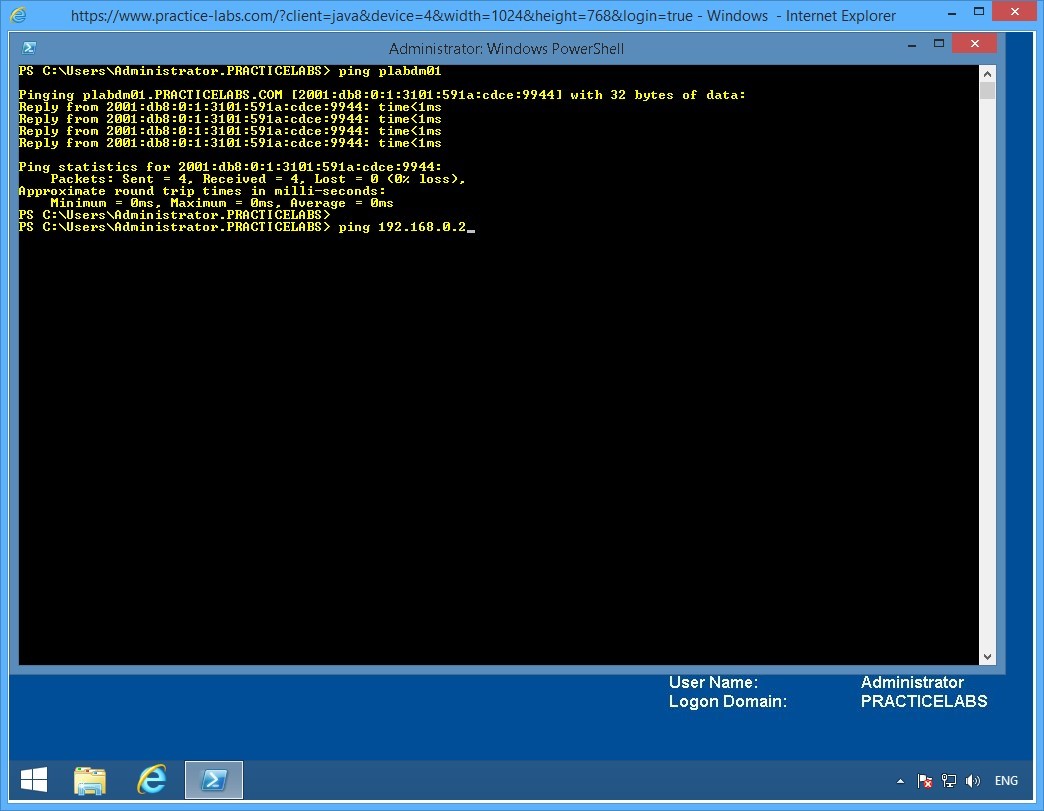Click the PowerShell scrollbar thumb

pyautogui.click(x=988, y=90)
